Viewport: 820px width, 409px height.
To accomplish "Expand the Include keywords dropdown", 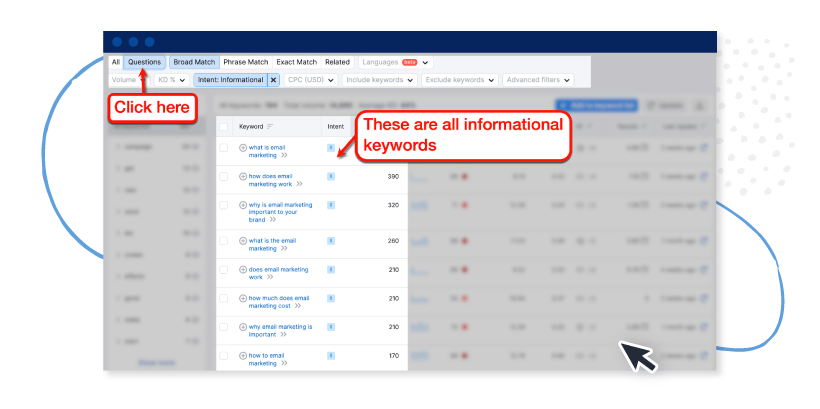I will (x=379, y=79).
